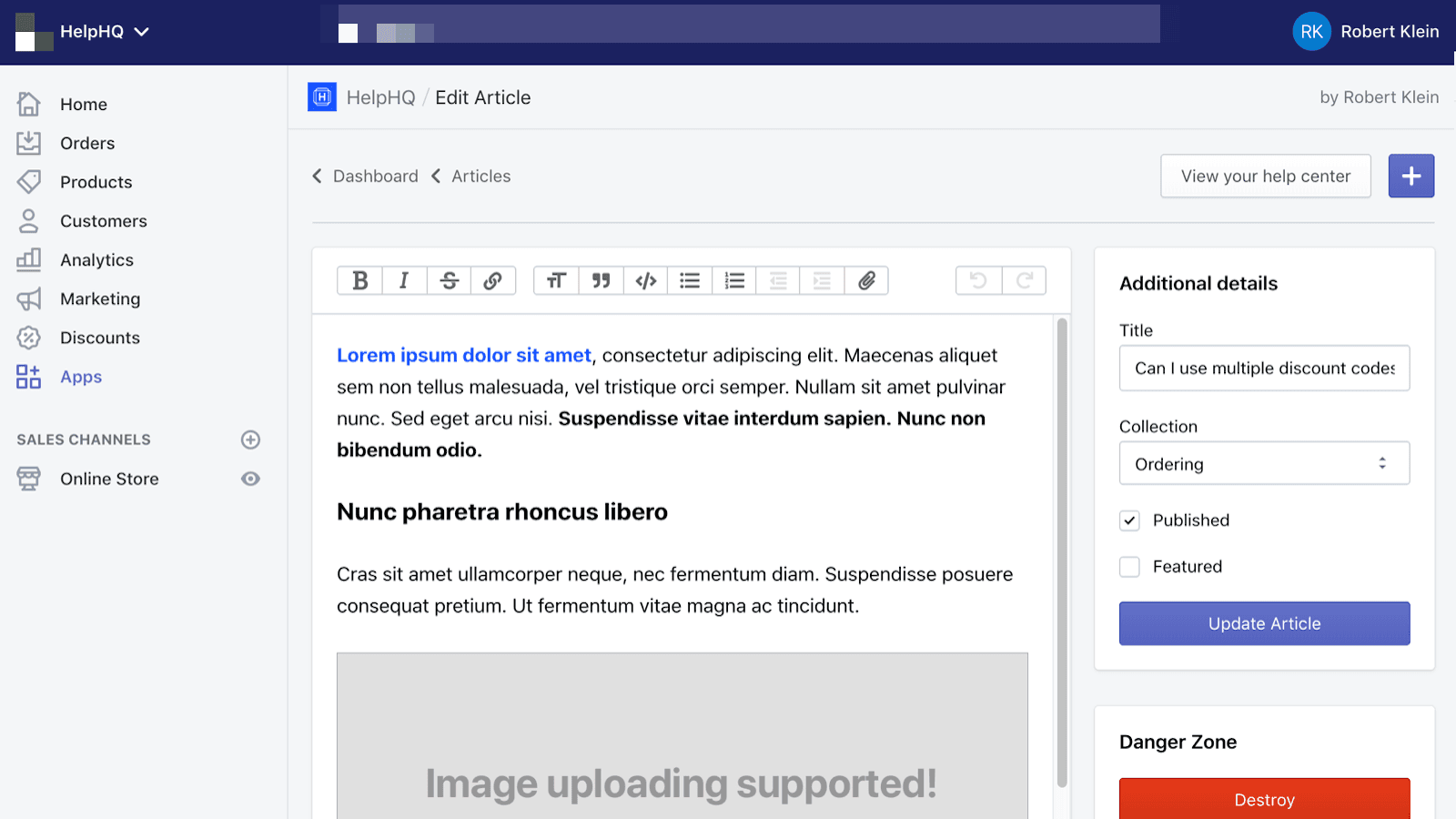
Task: Enable the Featured checkbox
Action: [x=1129, y=566]
